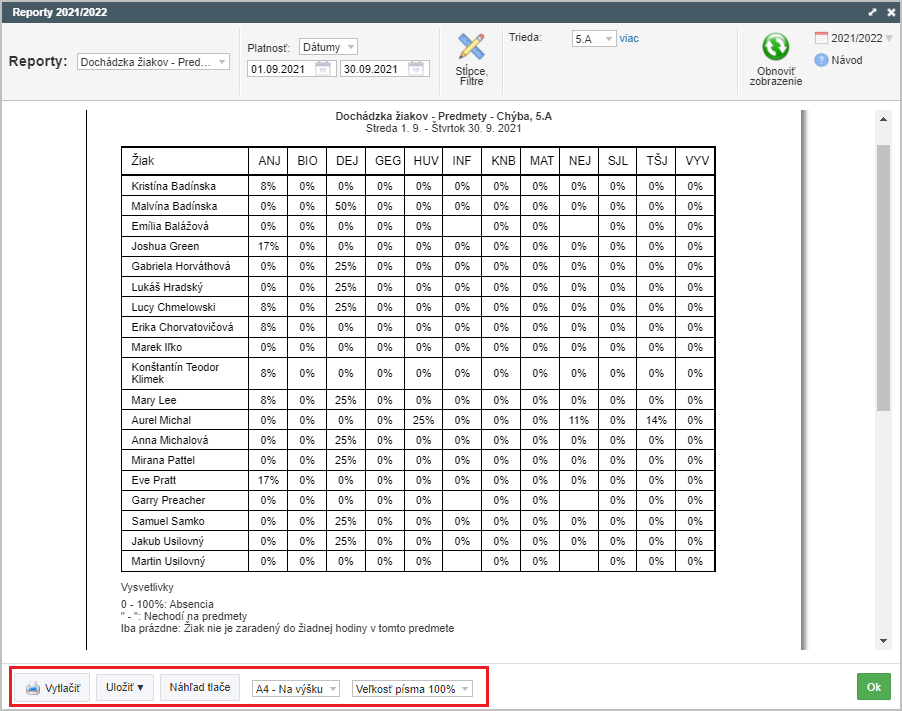The height and width of the screenshot is (711, 902).
Task: Open the Návod help icon
Action: 821,60
